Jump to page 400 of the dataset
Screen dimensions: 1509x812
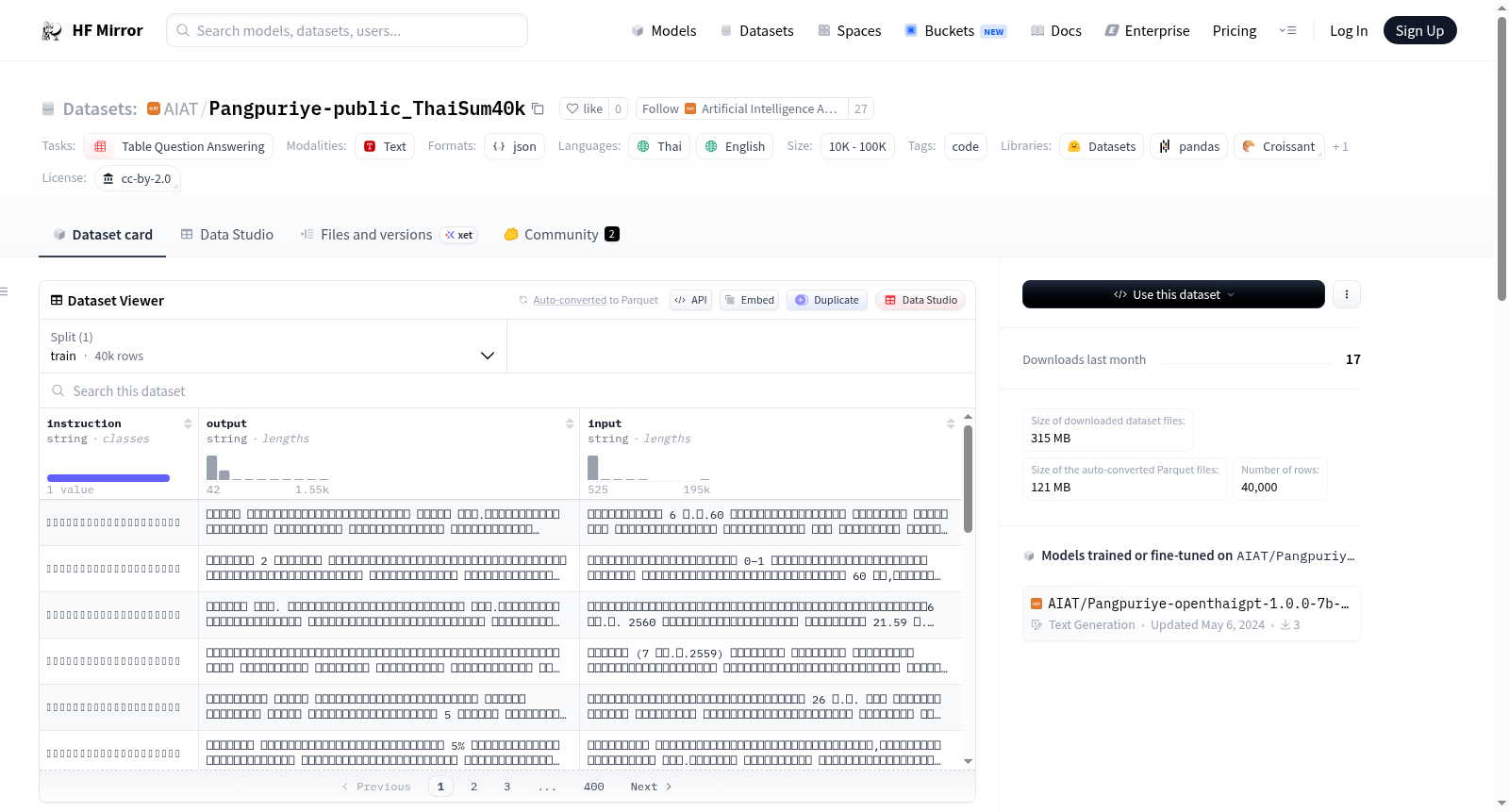coord(593,787)
